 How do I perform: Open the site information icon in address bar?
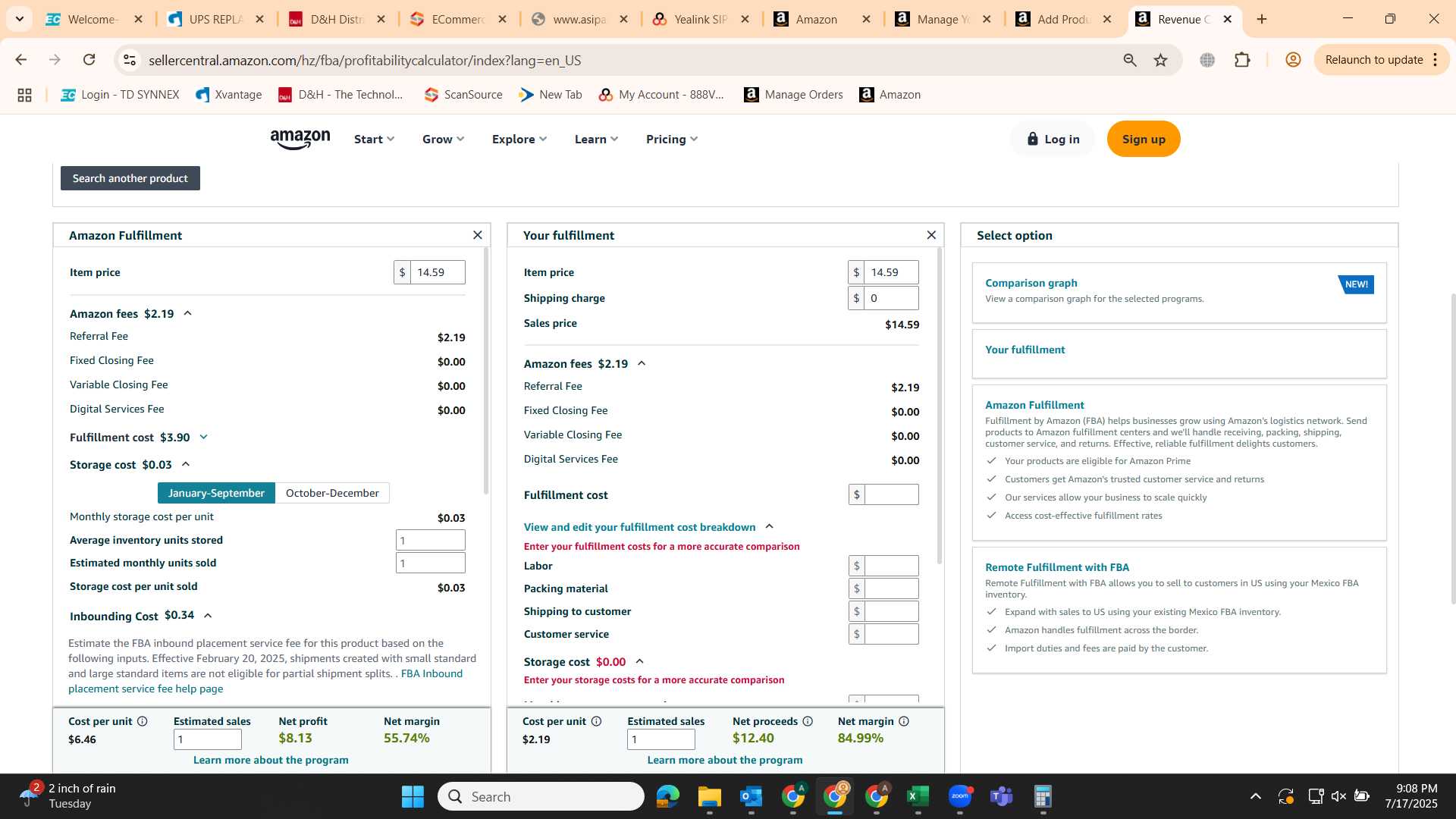[130, 60]
